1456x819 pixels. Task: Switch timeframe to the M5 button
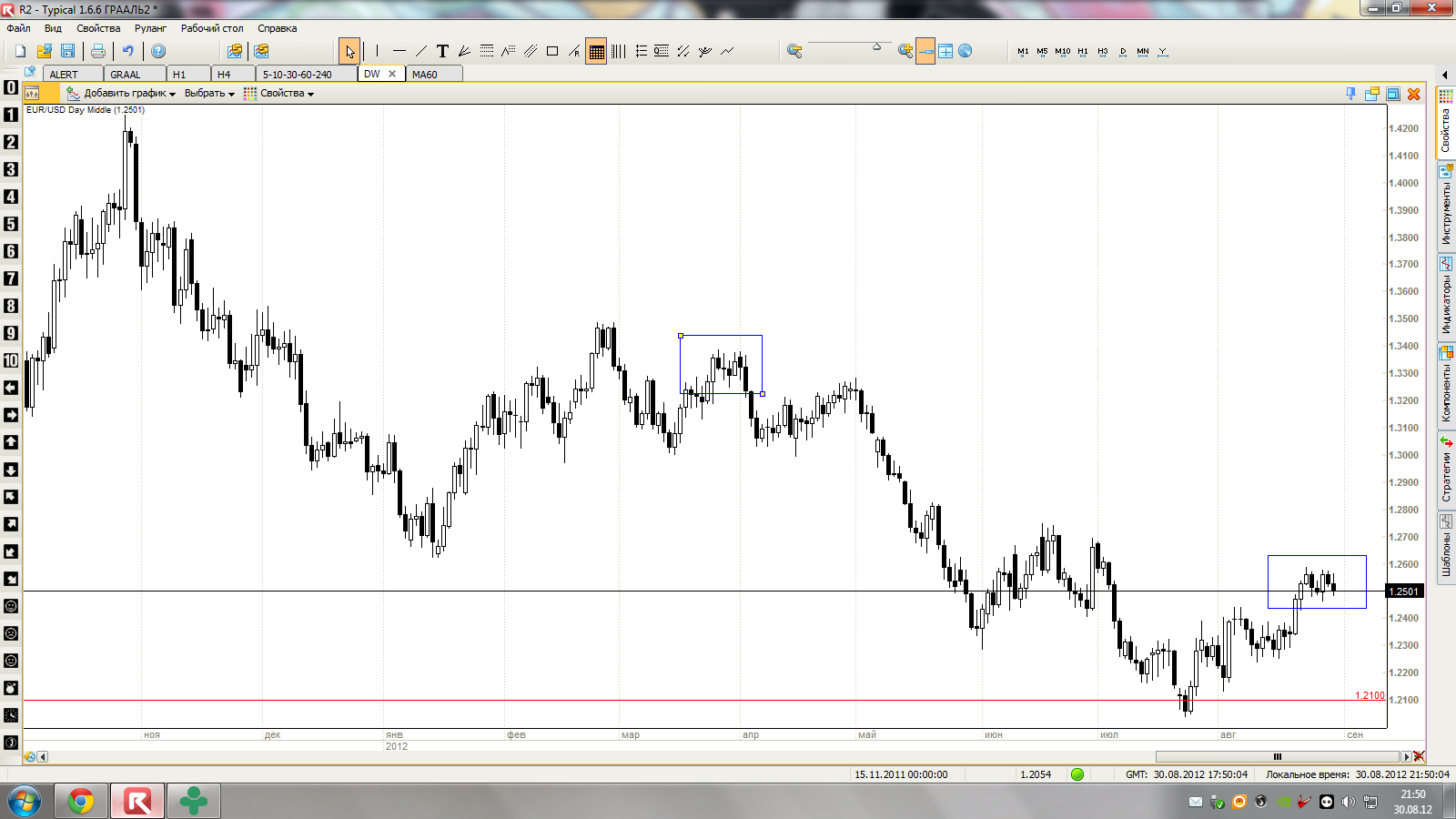1042,51
